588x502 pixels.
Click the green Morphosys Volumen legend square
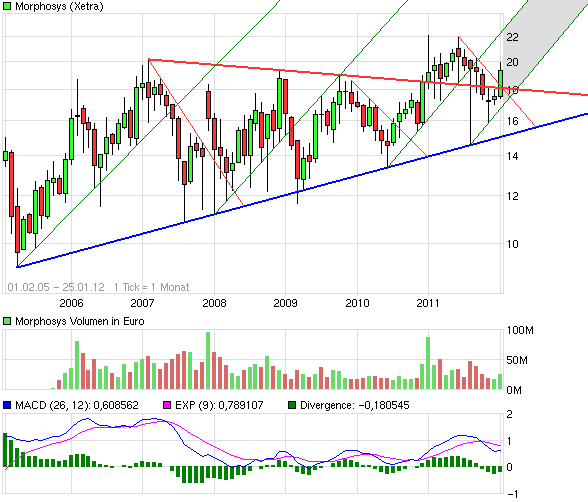[7, 321]
